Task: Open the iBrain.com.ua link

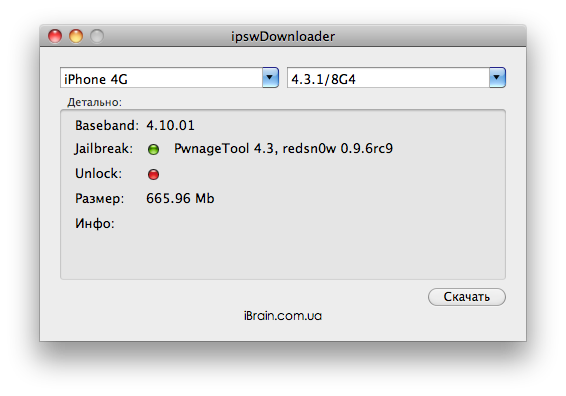Action: [283, 316]
